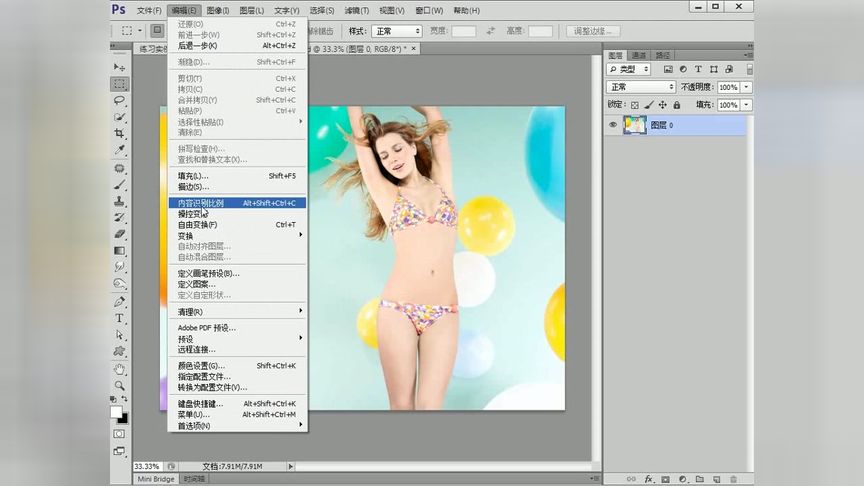Viewport: 864px width, 486px height.
Task: Select the Zoom magnifier tool
Action: point(120,385)
